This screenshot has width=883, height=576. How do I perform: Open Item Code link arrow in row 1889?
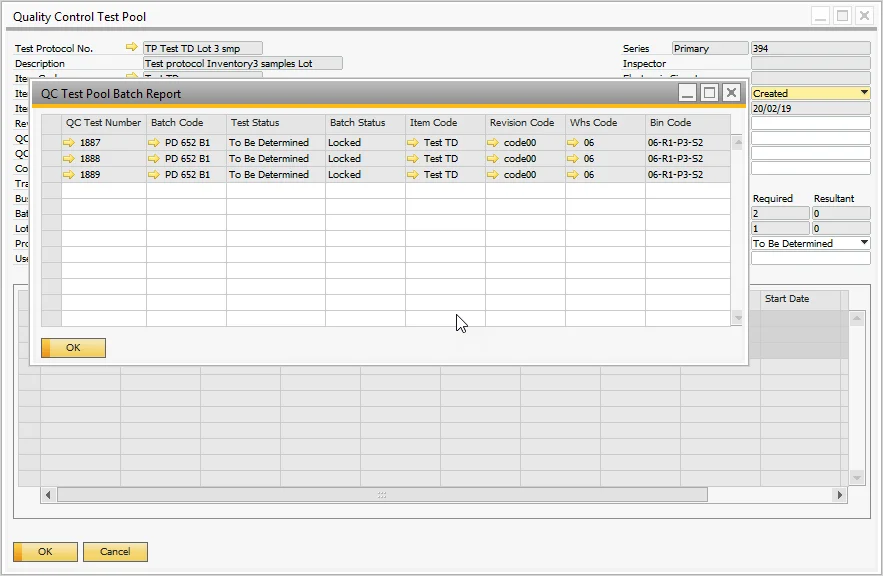(413, 175)
